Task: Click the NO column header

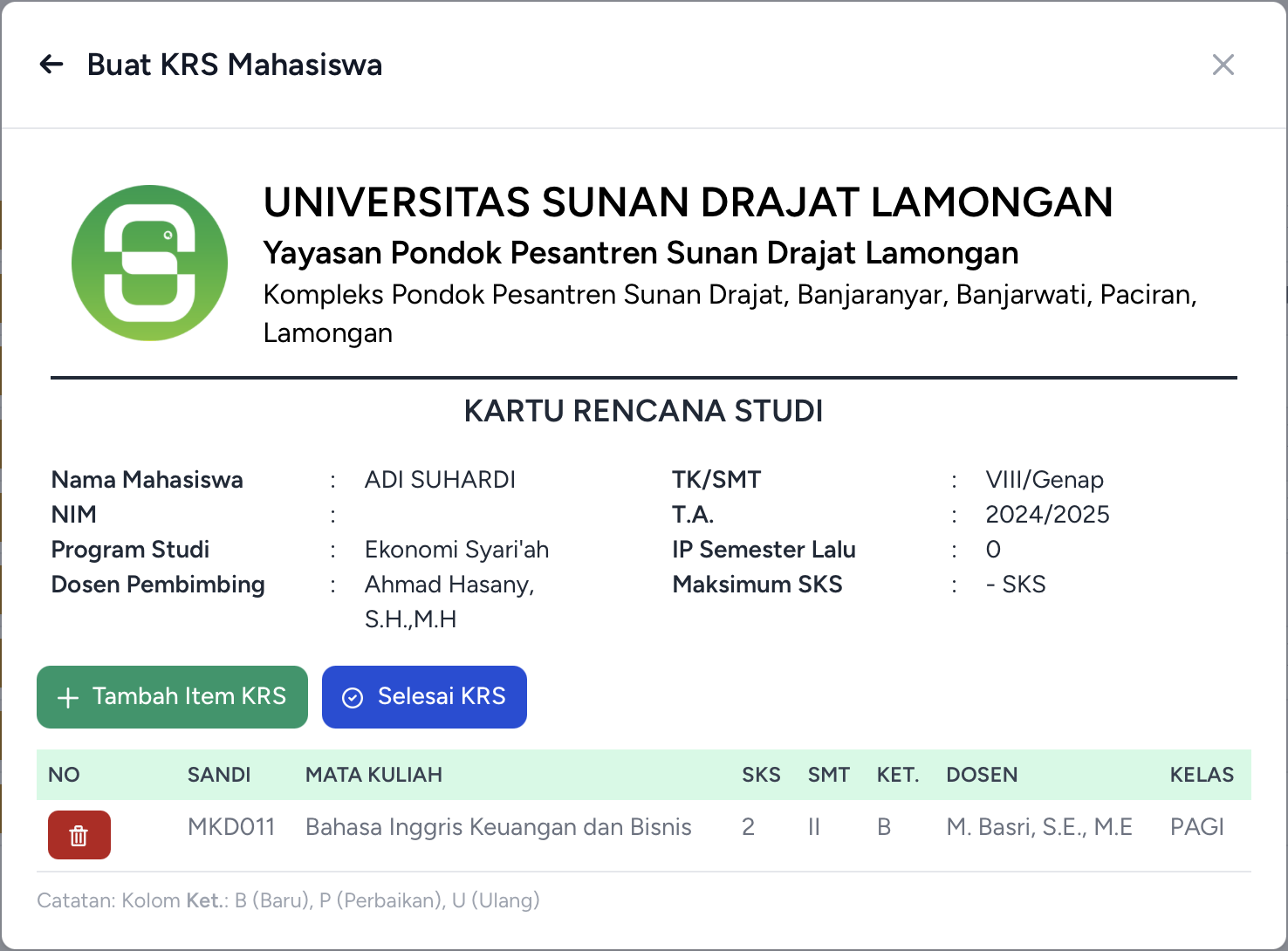Action: 64,775
